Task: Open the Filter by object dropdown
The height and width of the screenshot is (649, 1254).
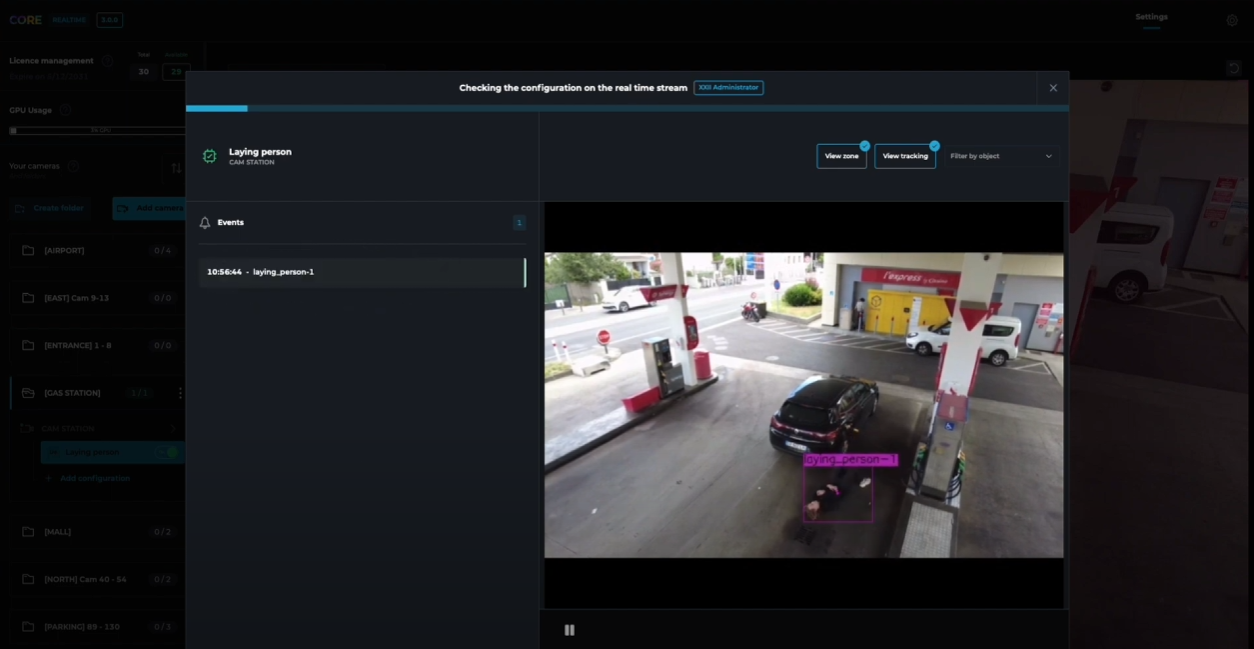Action: click(1001, 156)
